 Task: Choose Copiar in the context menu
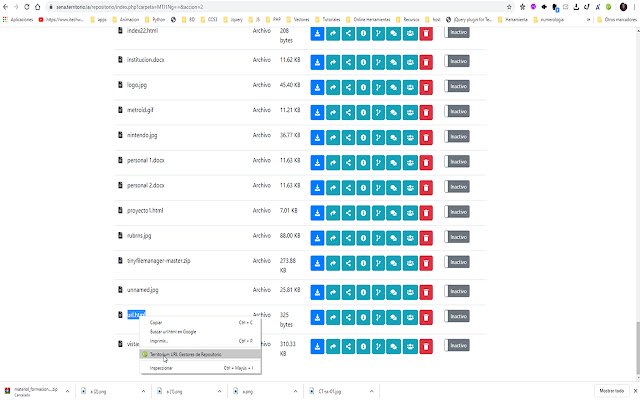click(200, 322)
